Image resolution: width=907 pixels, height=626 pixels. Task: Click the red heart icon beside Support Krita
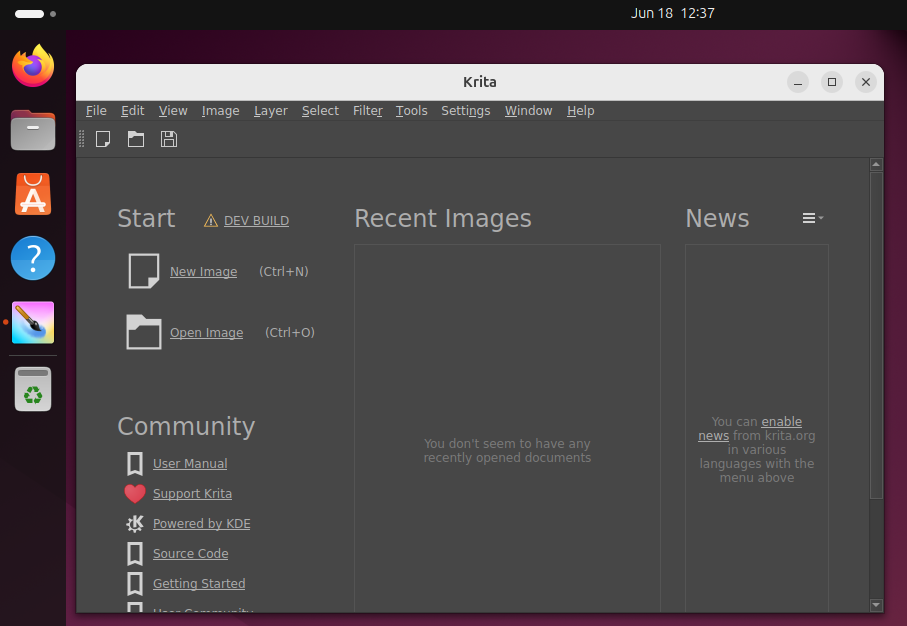tap(135, 494)
